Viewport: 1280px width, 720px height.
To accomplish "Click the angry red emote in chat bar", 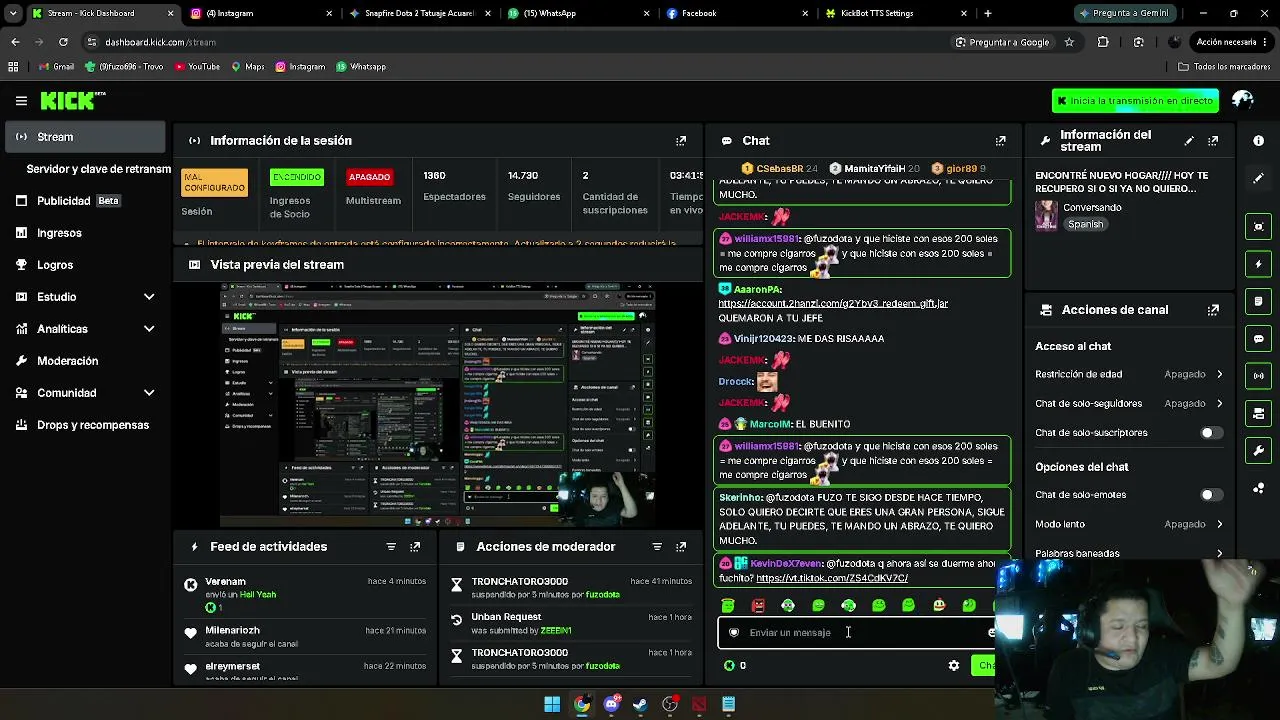I will point(758,605).
